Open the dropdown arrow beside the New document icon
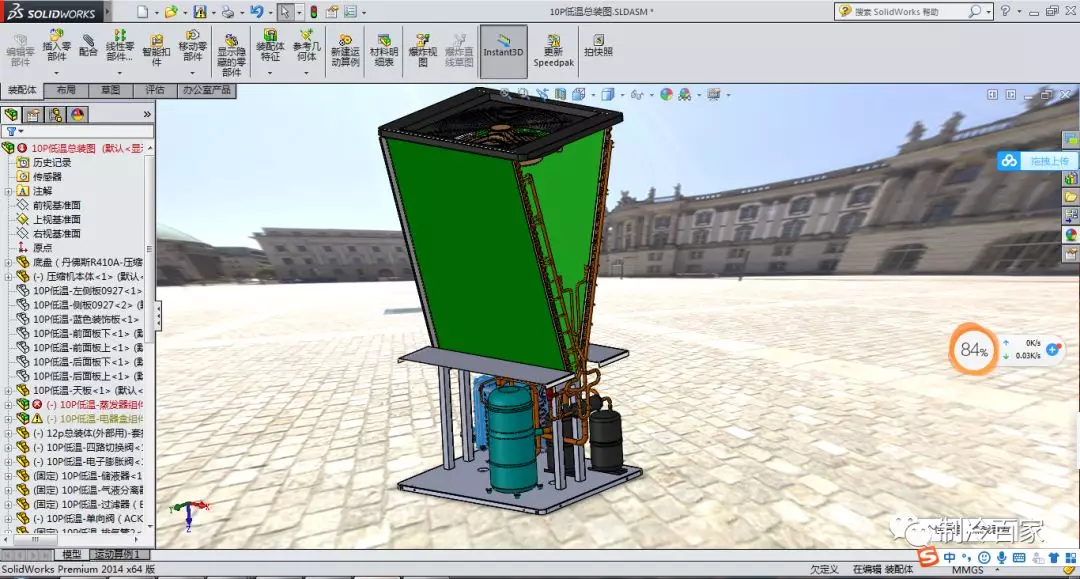This screenshot has width=1080, height=579. click(x=156, y=12)
